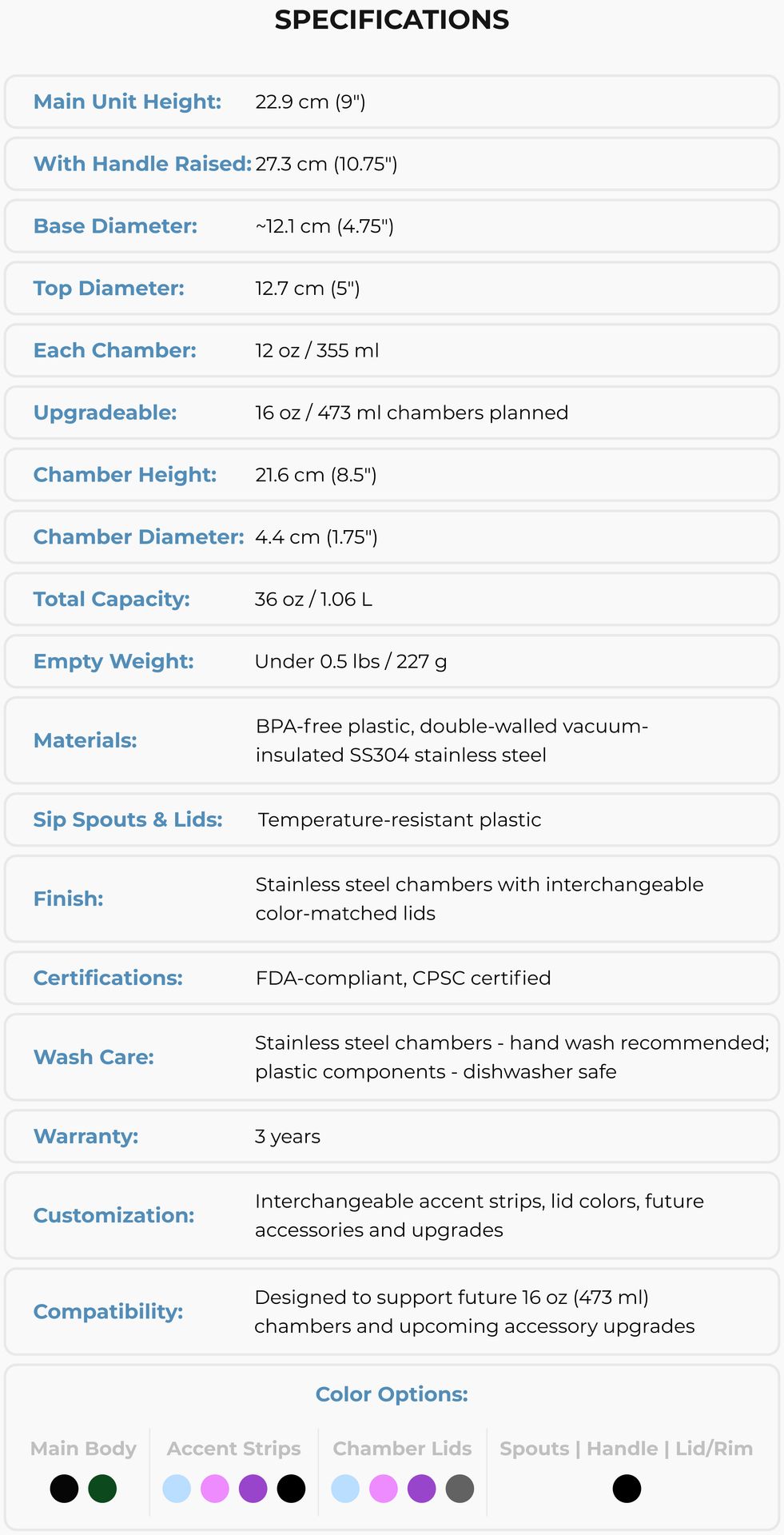
Task: Select the pink Chamber Lids color
Action: (x=384, y=1489)
